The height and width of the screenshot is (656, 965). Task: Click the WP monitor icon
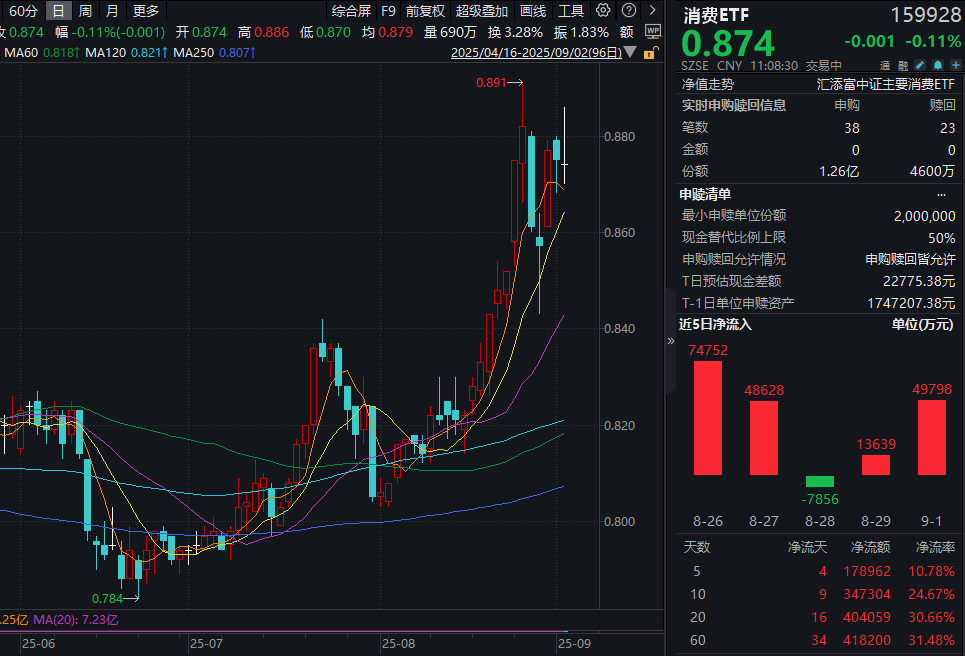tap(652, 31)
